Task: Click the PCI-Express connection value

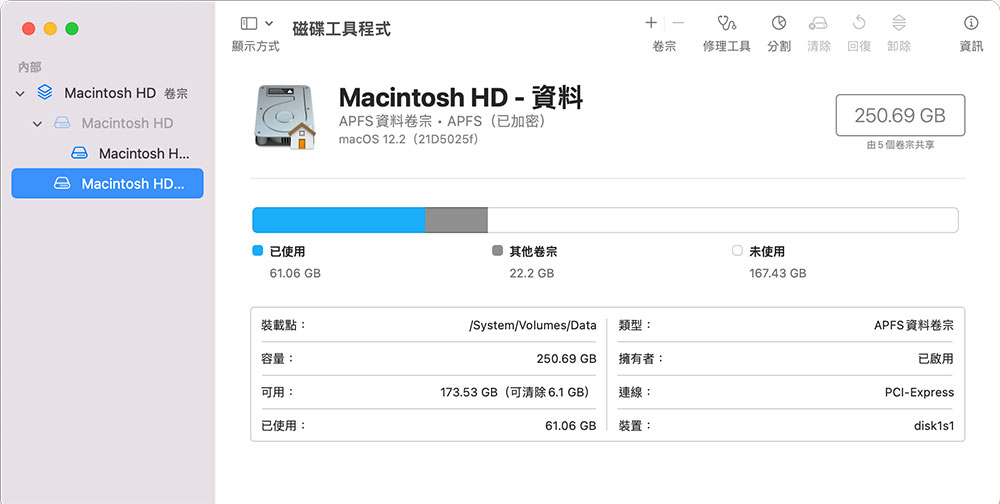Action: [919, 392]
